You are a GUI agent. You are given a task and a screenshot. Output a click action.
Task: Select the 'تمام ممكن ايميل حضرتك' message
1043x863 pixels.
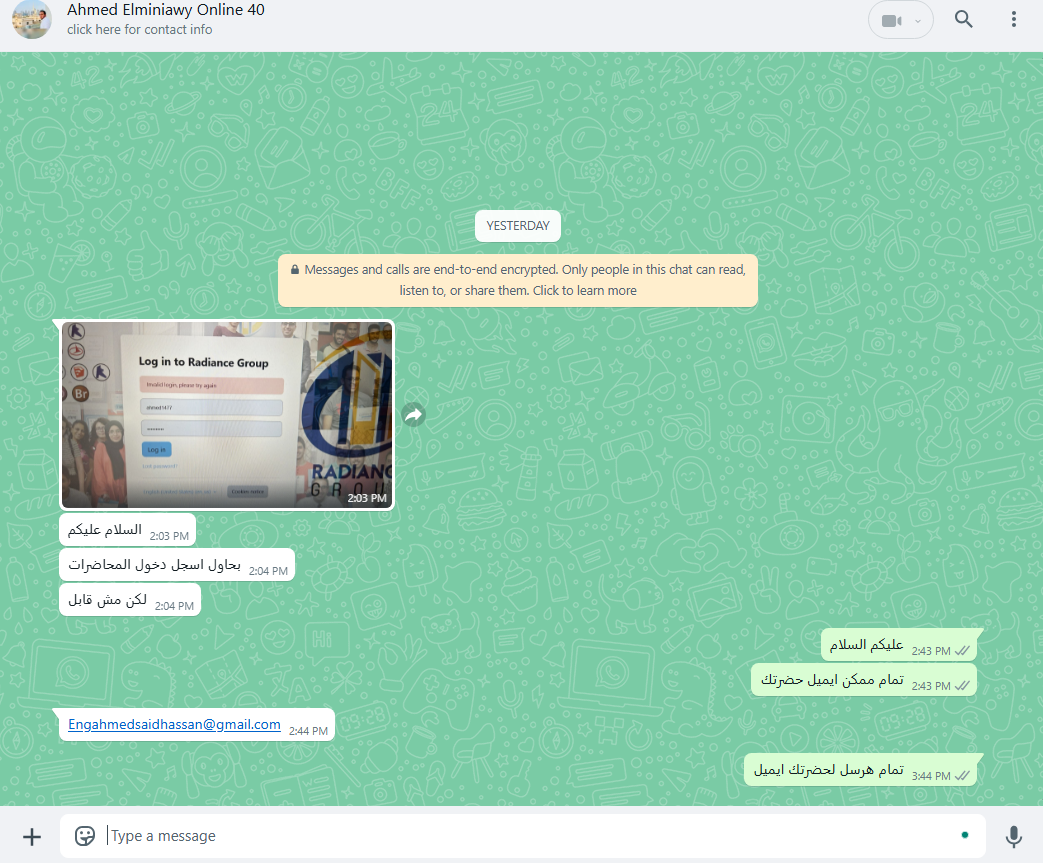click(863, 680)
